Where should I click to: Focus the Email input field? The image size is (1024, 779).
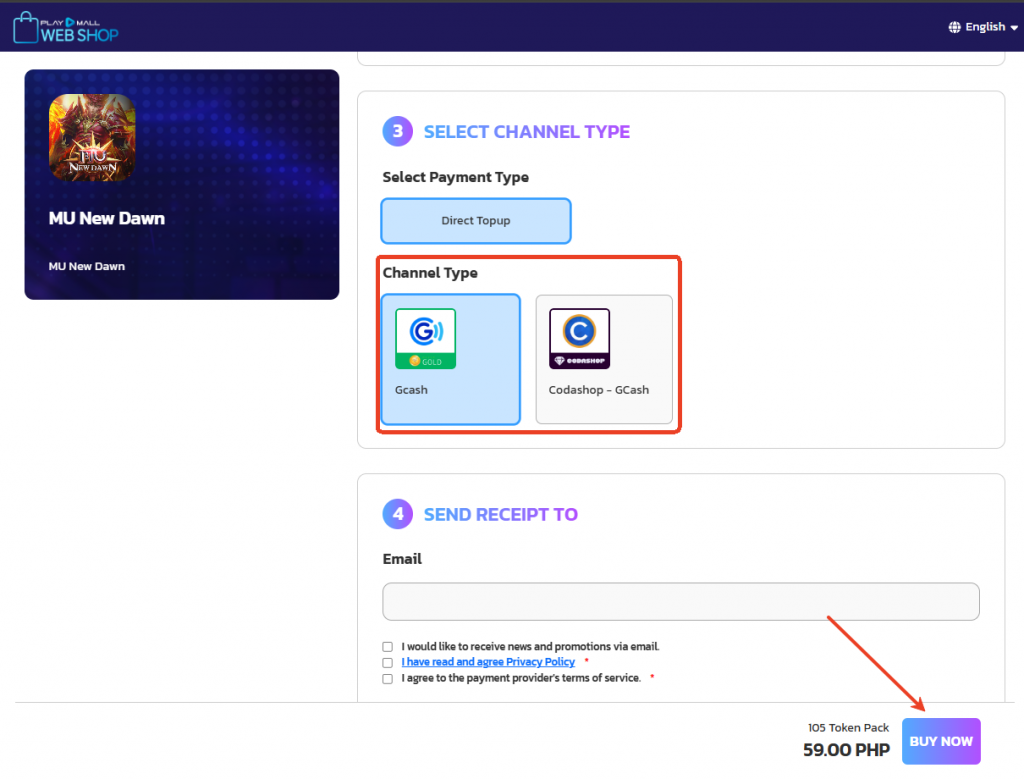point(680,601)
